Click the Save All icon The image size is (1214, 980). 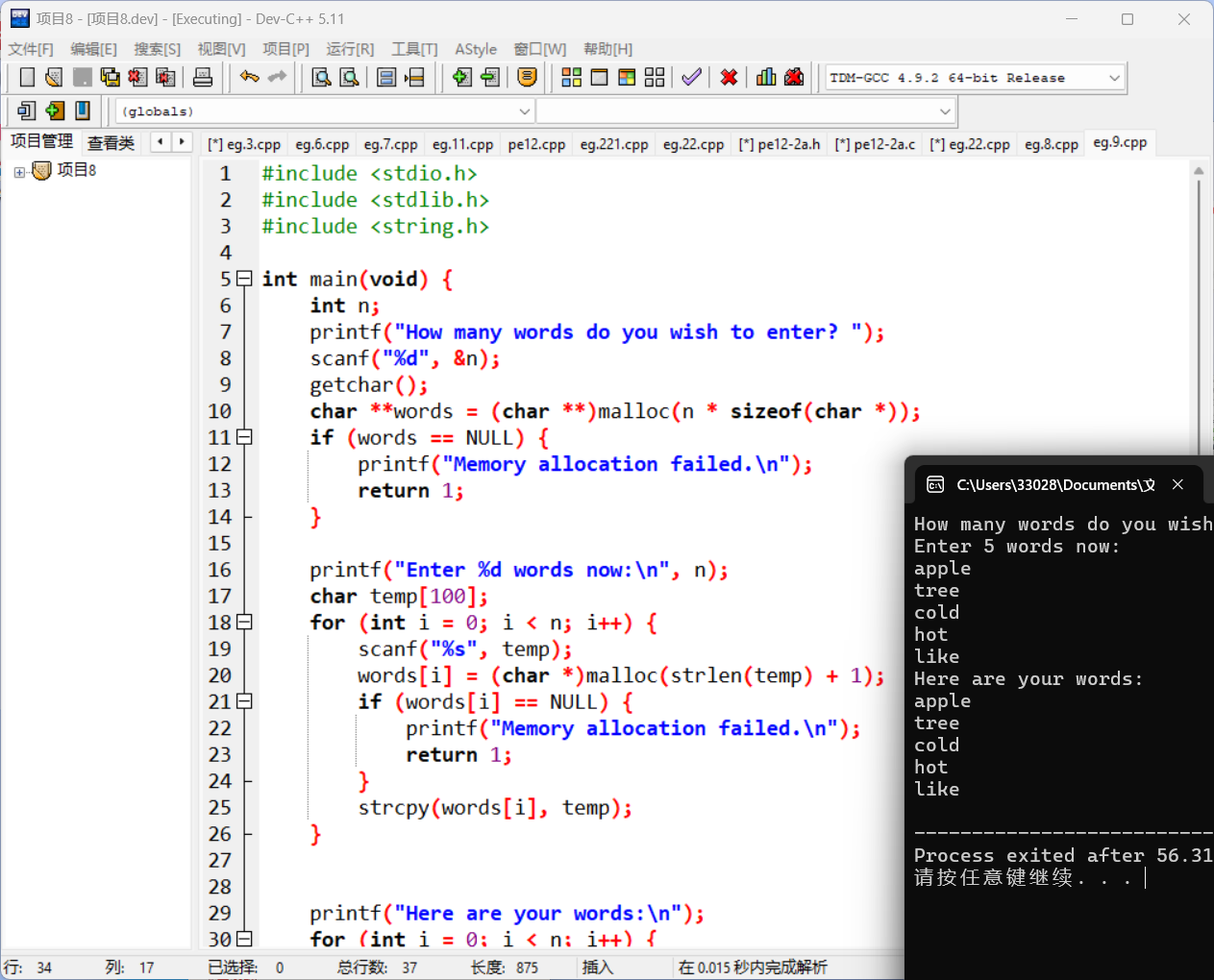tap(111, 77)
